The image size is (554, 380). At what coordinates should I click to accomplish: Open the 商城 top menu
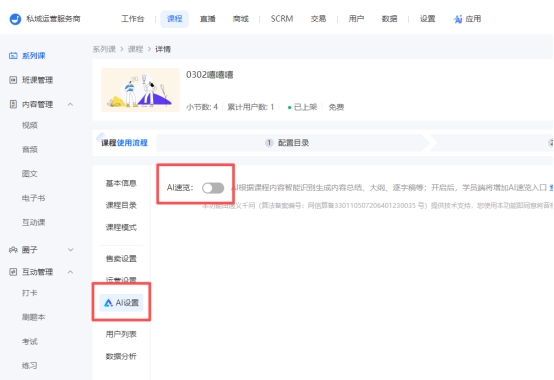click(241, 19)
